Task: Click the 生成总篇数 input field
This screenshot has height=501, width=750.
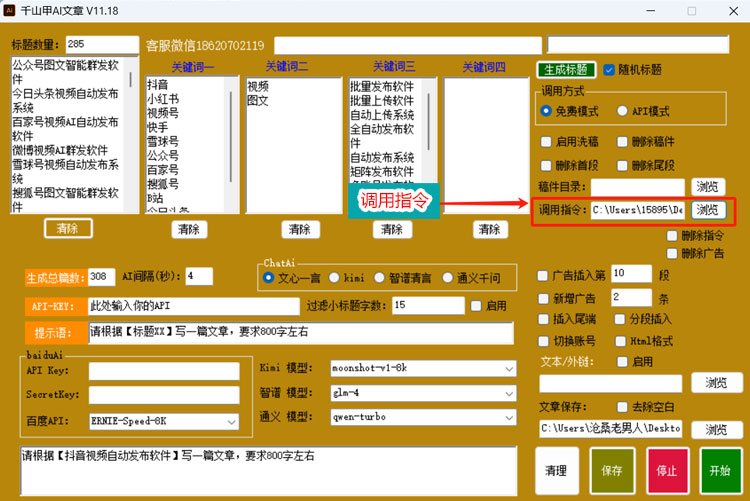Action: coord(101,277)
